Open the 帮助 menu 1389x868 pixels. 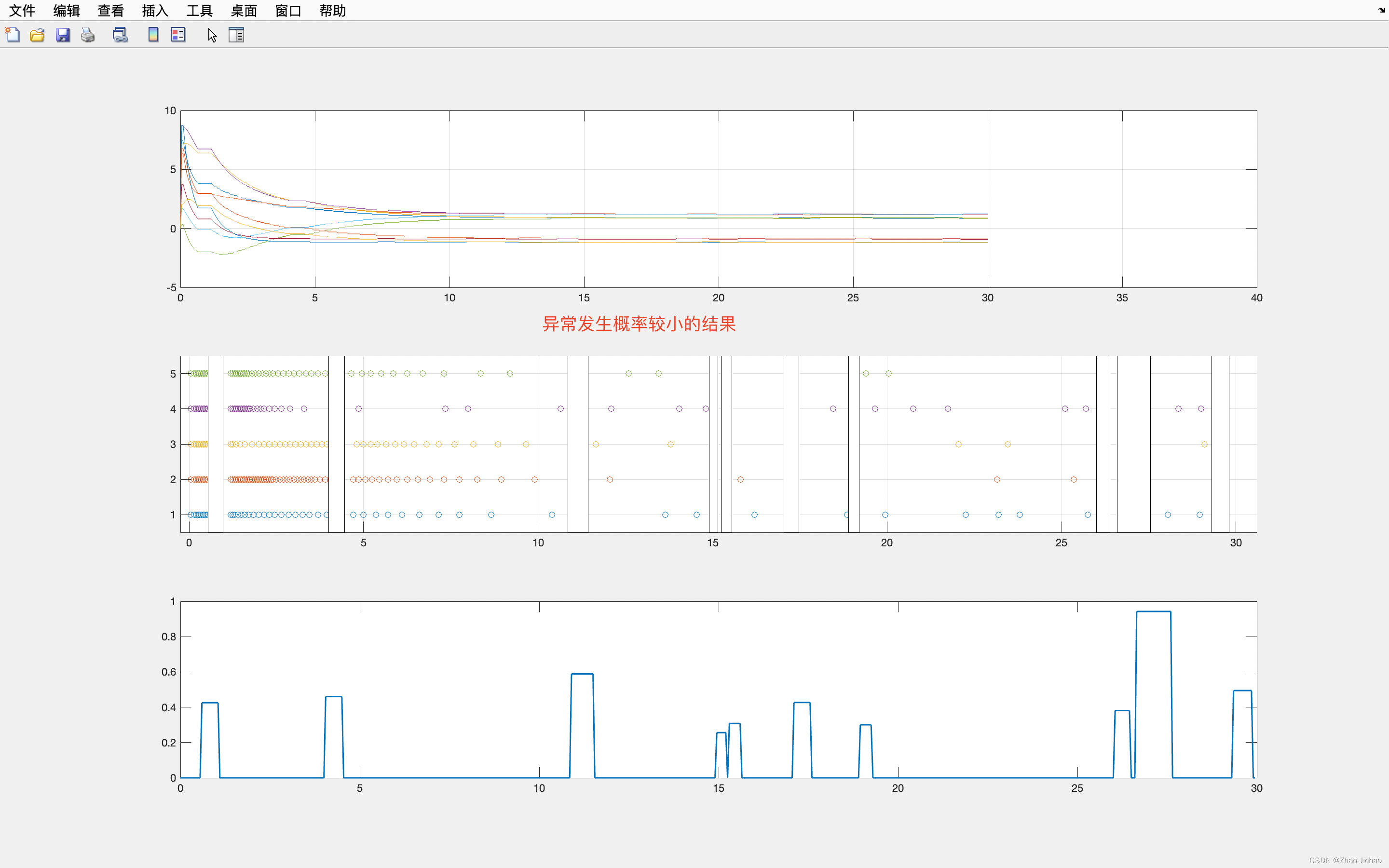(x=332, y=10)
